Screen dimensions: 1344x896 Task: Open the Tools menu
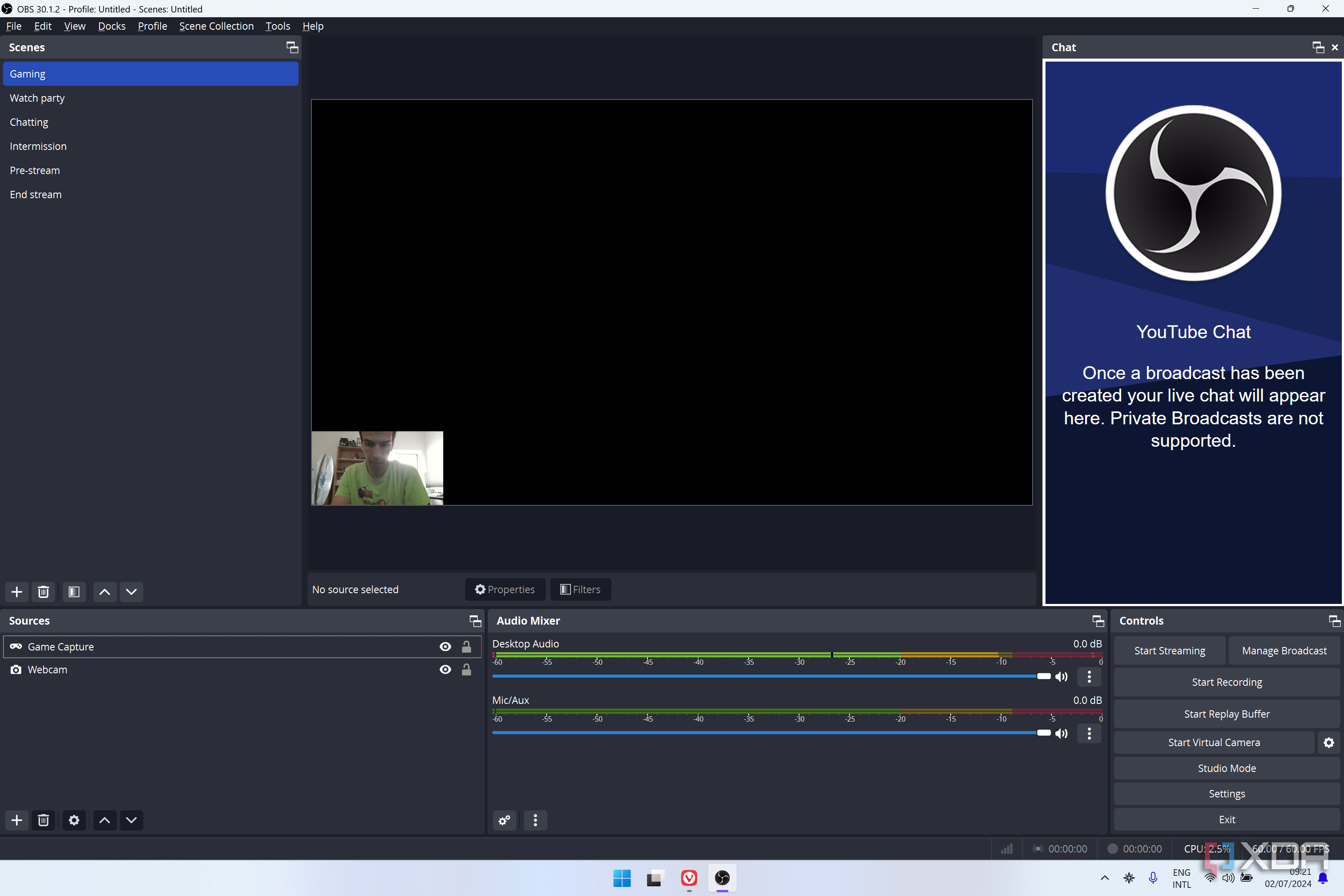click(278, 26)
